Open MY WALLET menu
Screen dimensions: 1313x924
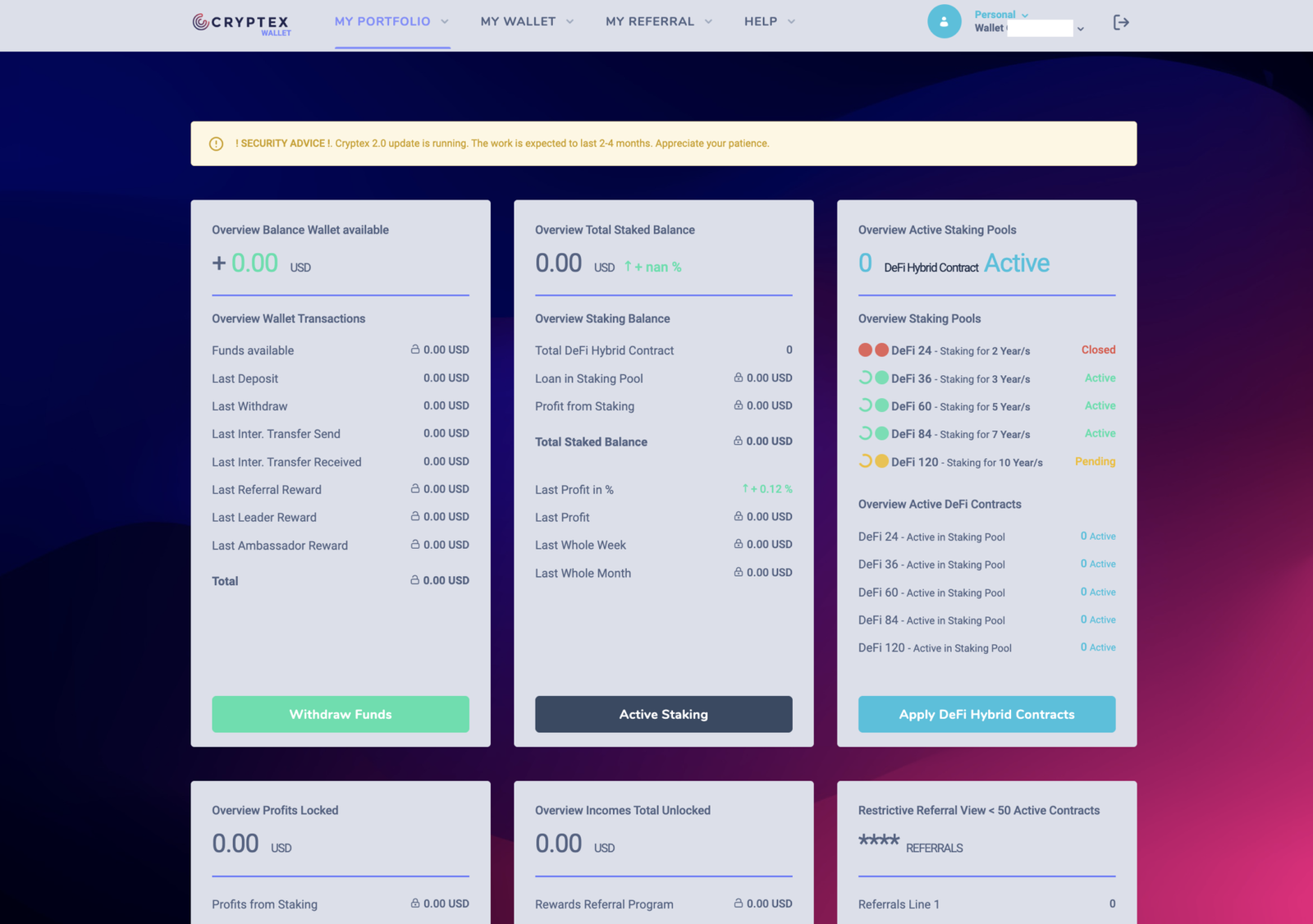[518, 21]
